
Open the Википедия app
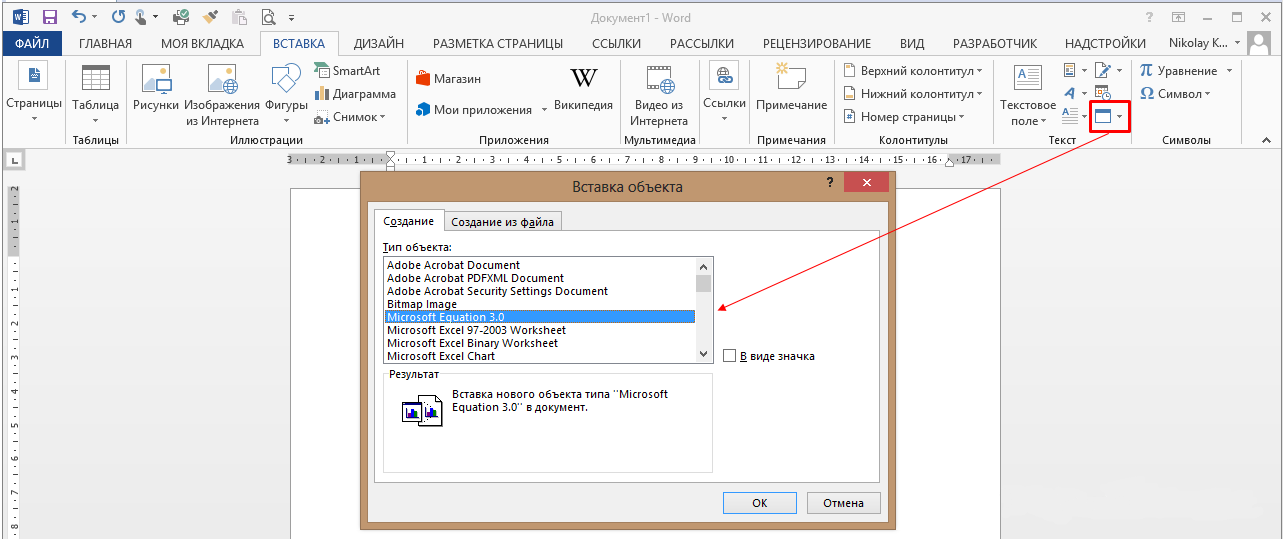pos(583,90)
